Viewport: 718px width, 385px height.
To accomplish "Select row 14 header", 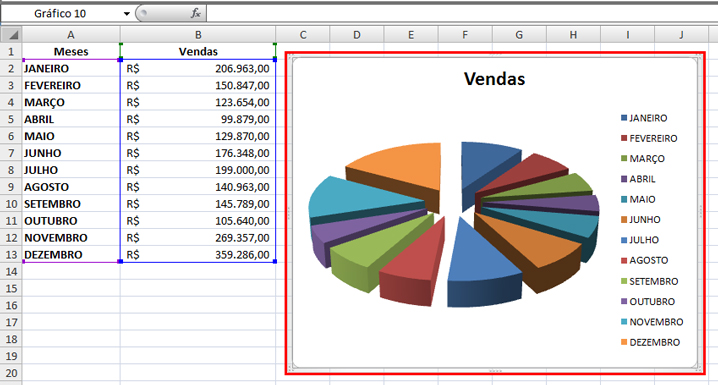I will pyautogui.click(x=11, y=272).
